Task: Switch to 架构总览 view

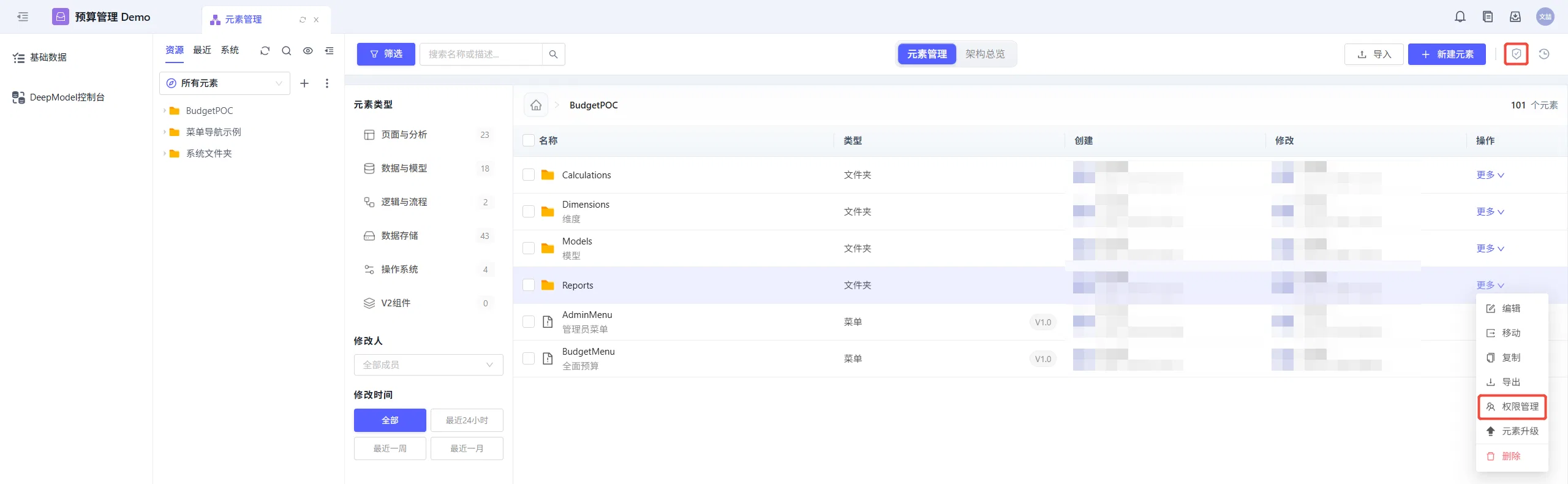Action: click(985, 54)
